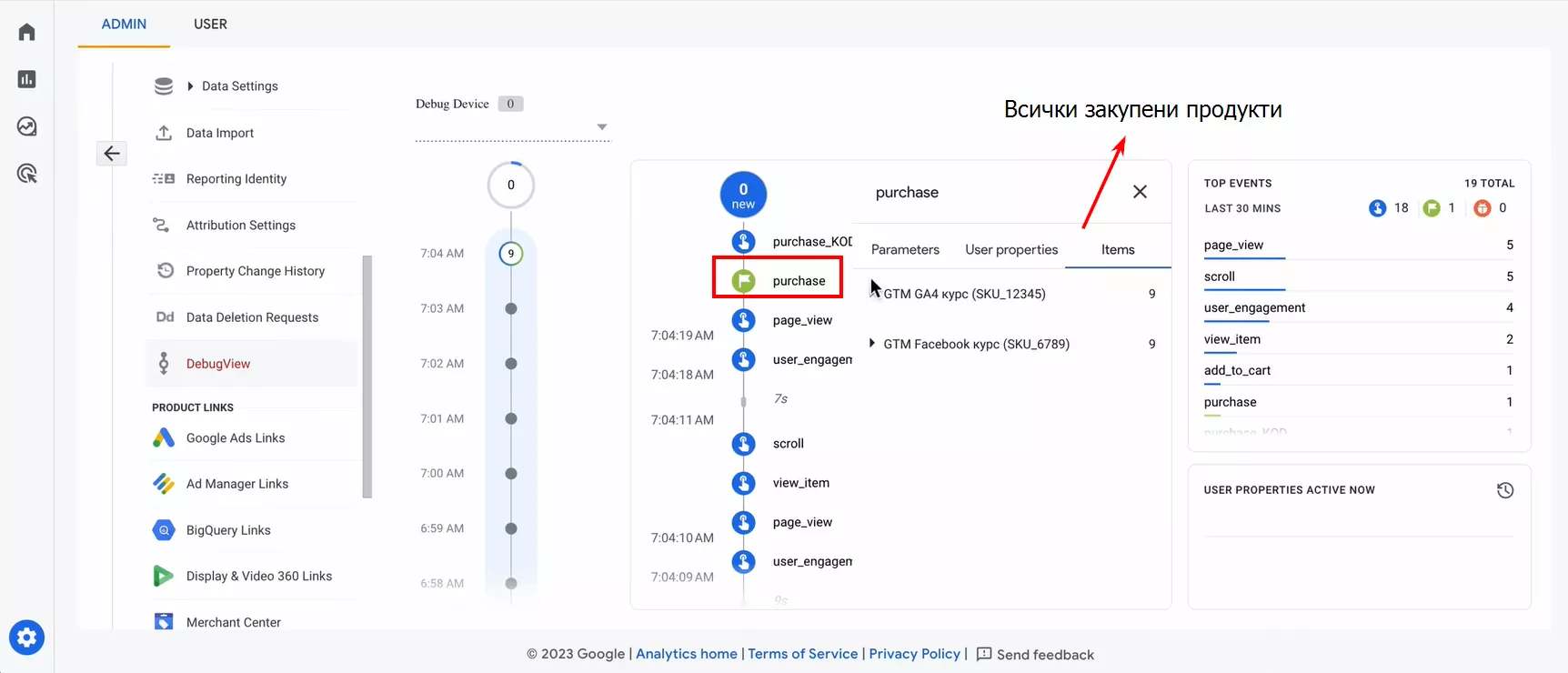Click the Merchant Center logo icon

(164, 622)
